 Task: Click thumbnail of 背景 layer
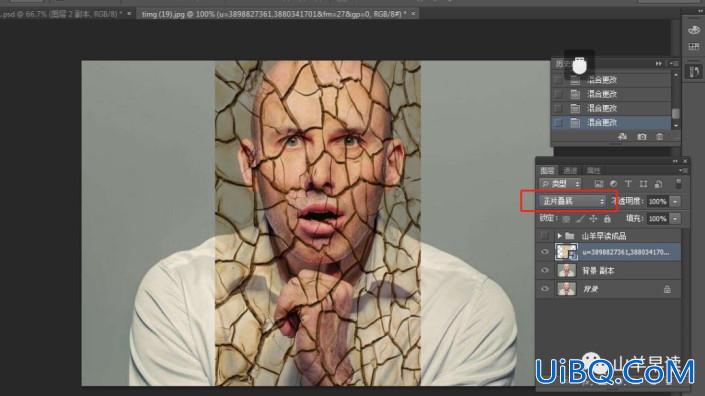(x=566, y=289)
